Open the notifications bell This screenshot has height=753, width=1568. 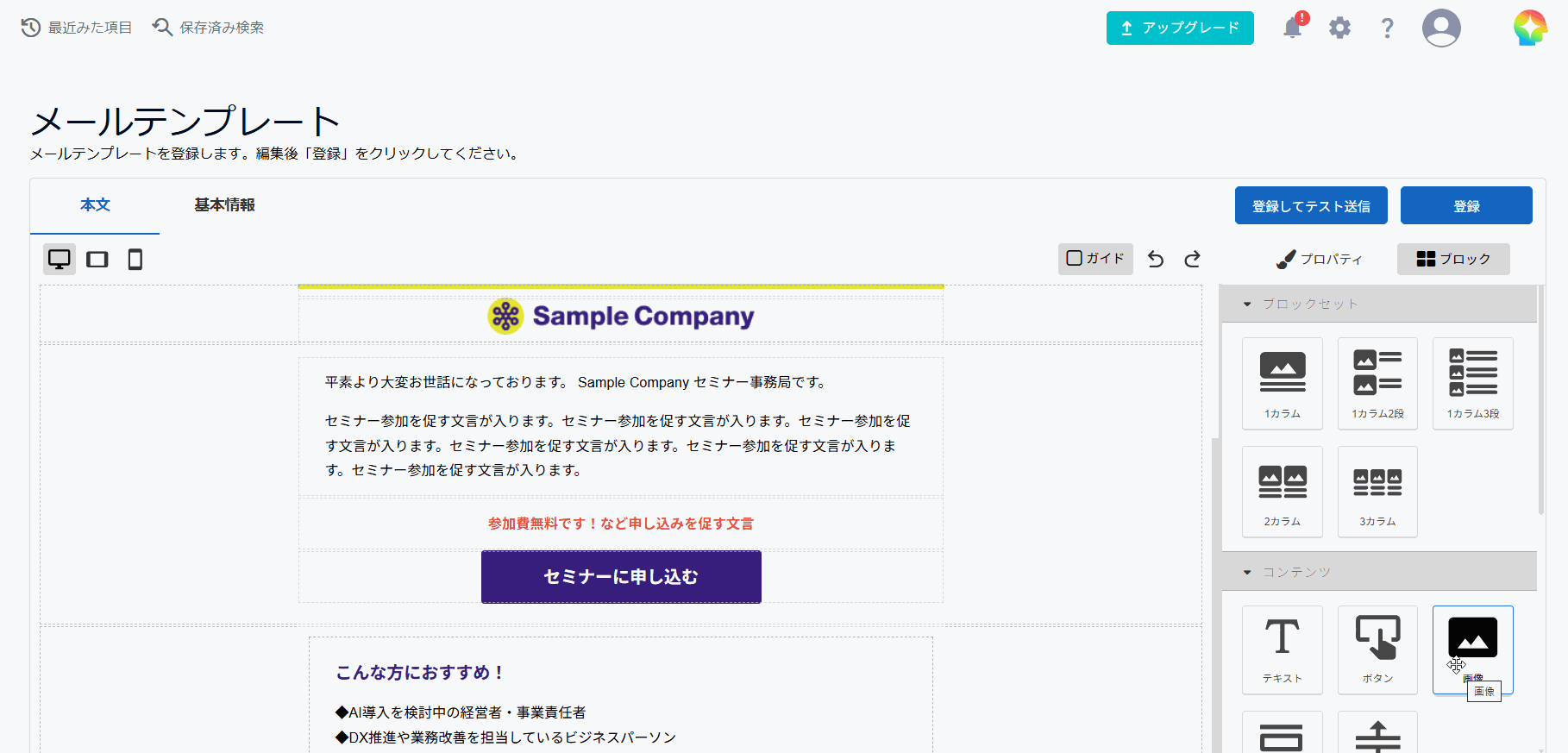(x=1294, y=27)
